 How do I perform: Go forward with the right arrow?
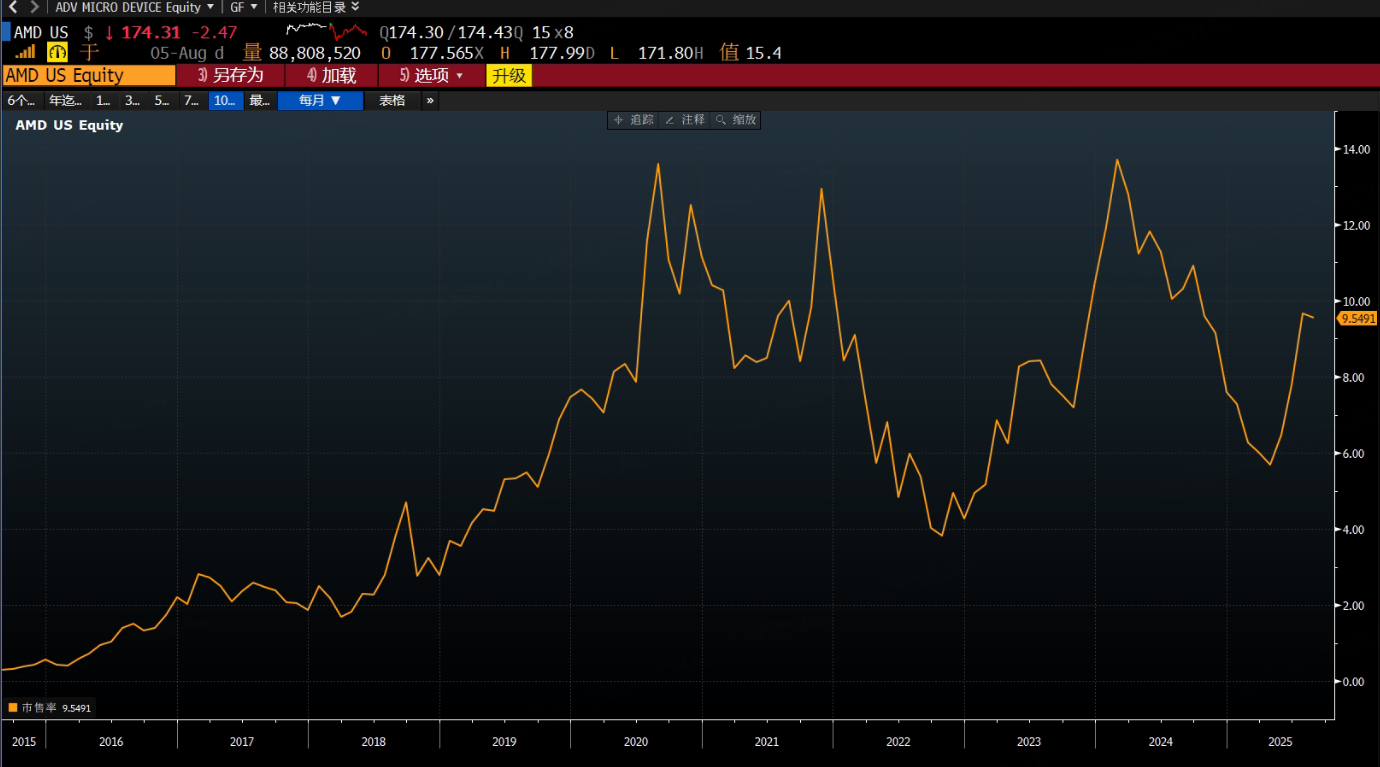pyautogui.click(x=35, y=7)
